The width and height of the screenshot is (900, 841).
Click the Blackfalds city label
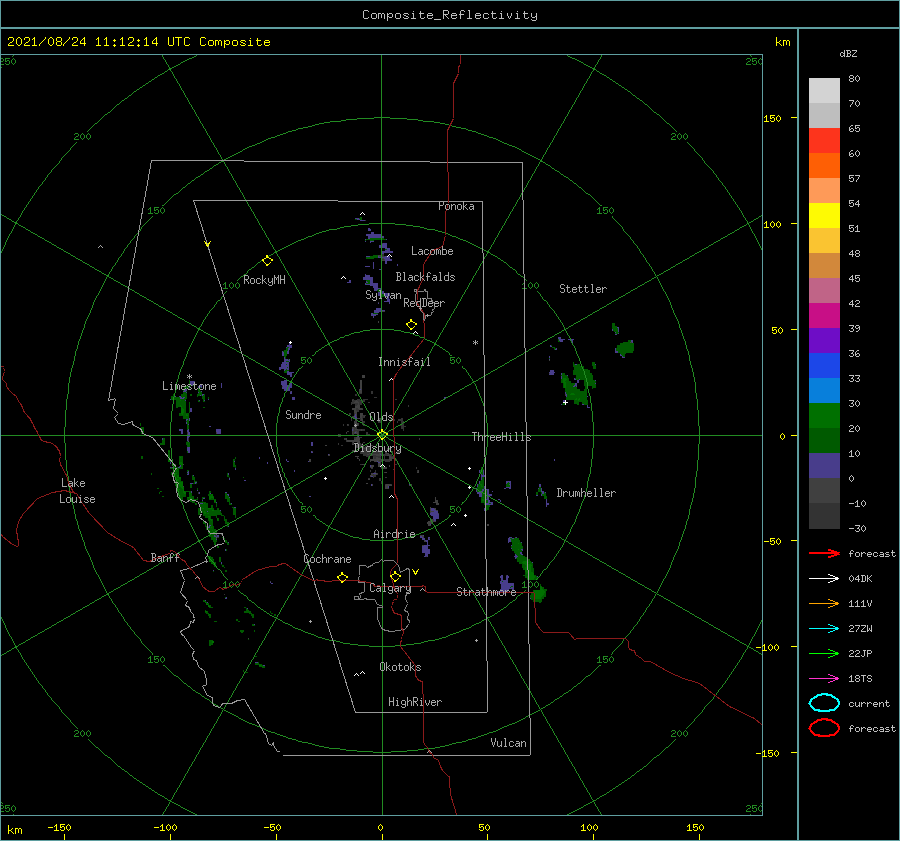click(425, 277)
